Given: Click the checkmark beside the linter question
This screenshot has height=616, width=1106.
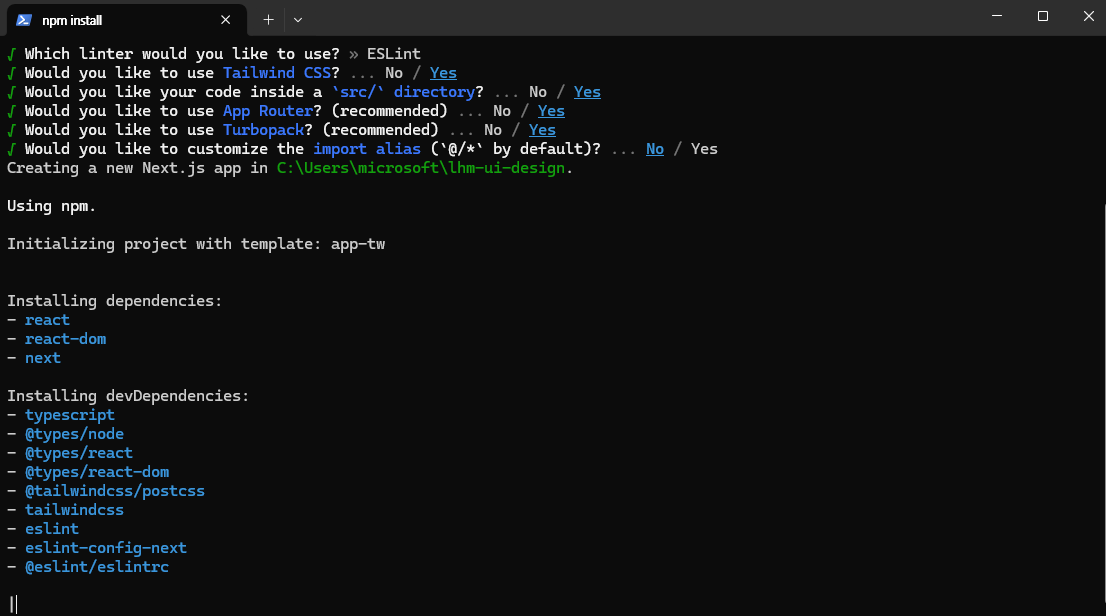Looking at the screenshot, I should (x=11, y=54).
